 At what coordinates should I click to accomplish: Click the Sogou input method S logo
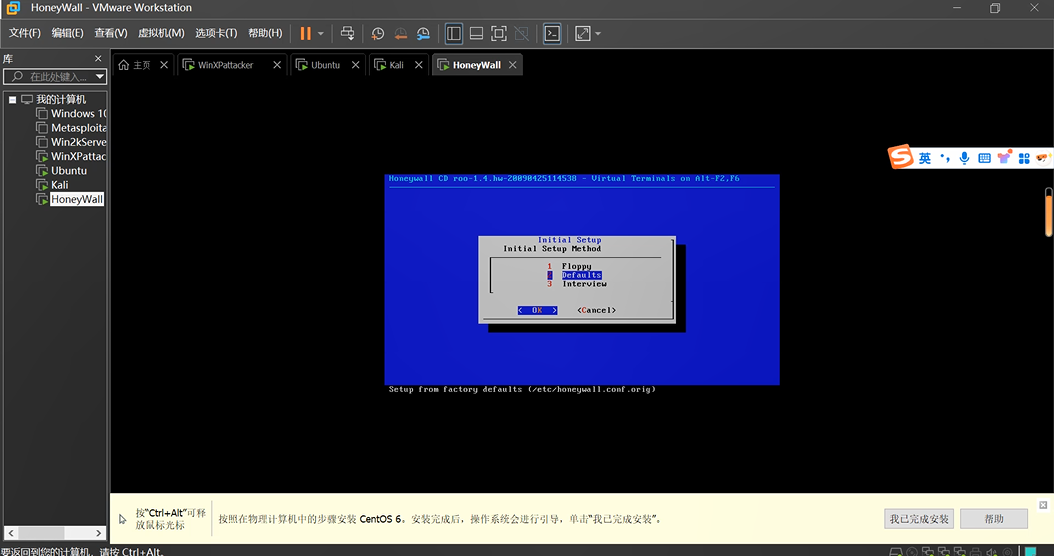point(901,157)
